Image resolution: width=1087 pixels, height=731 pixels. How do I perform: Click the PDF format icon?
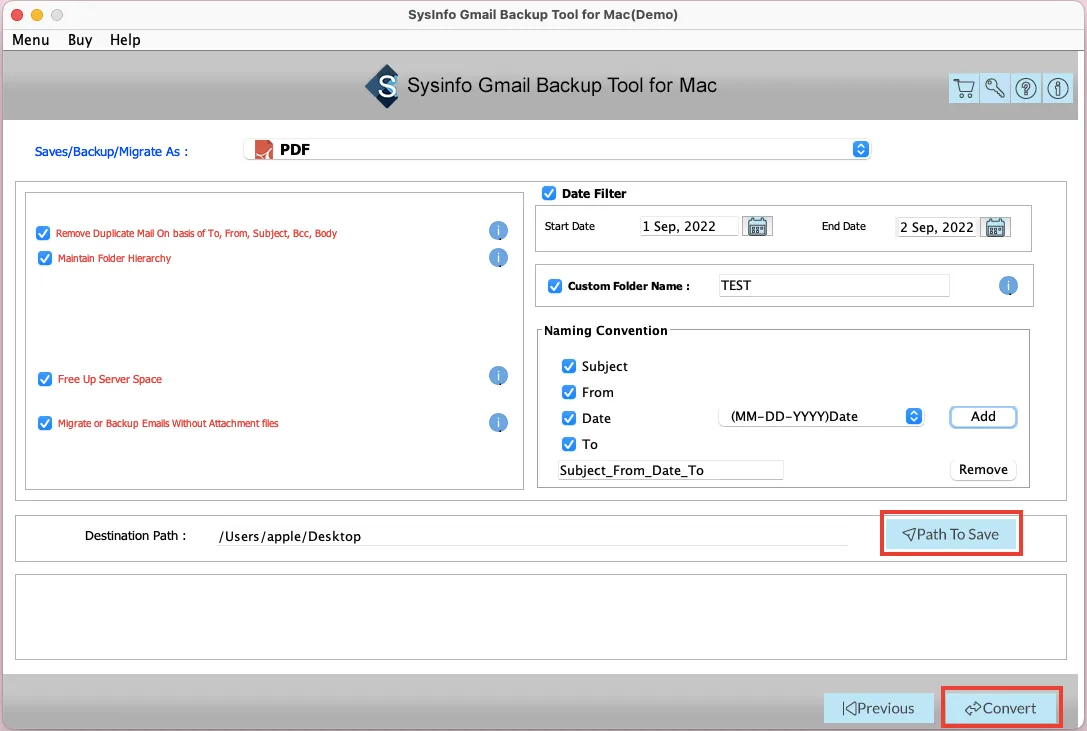pyautogui.click(x=263, y=150)
